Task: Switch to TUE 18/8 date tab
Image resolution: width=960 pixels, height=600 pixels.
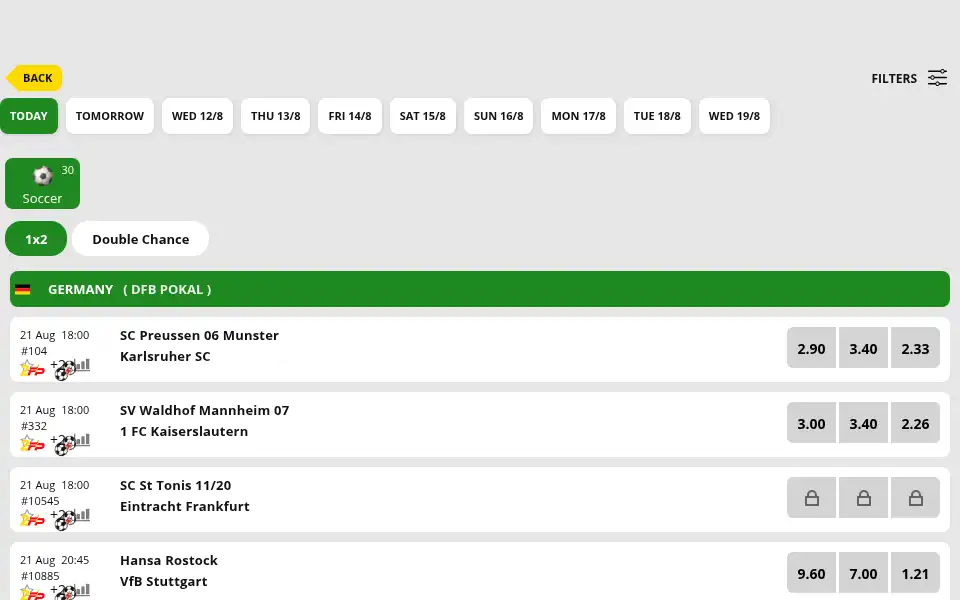Action: pos(657,116)
